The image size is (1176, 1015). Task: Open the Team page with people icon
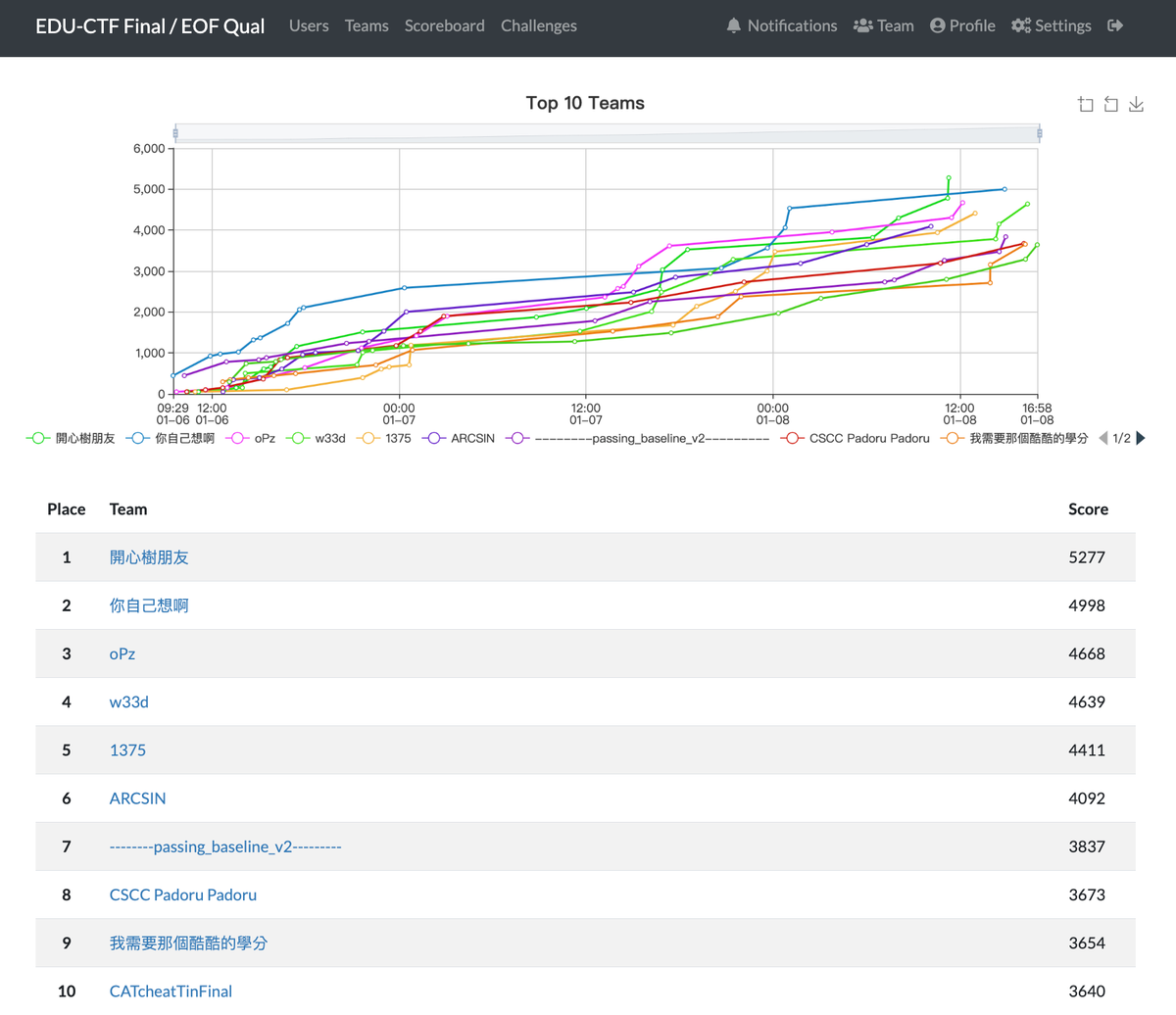tap(883, 26)
